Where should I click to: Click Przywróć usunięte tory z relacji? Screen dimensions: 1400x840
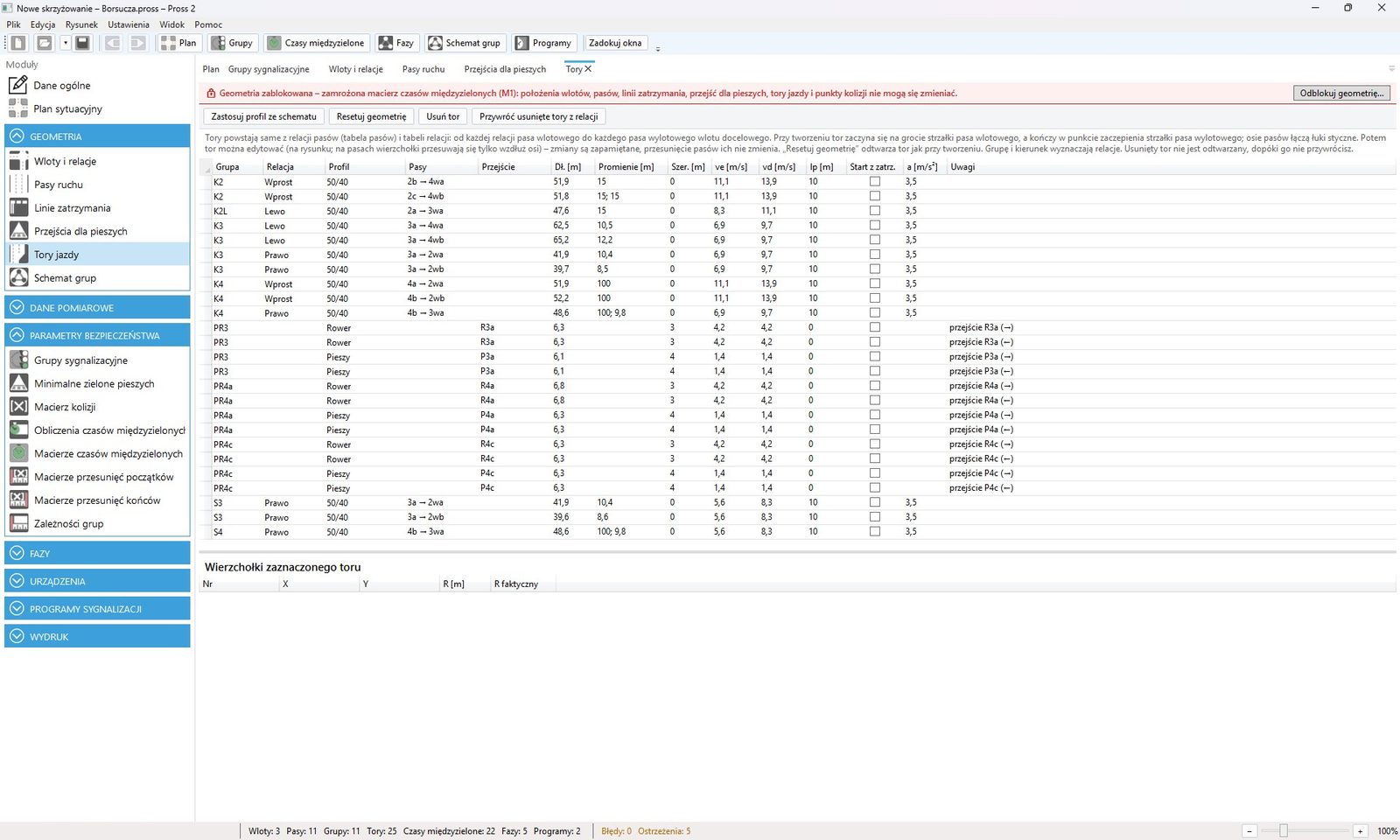[x=539, y=116]
